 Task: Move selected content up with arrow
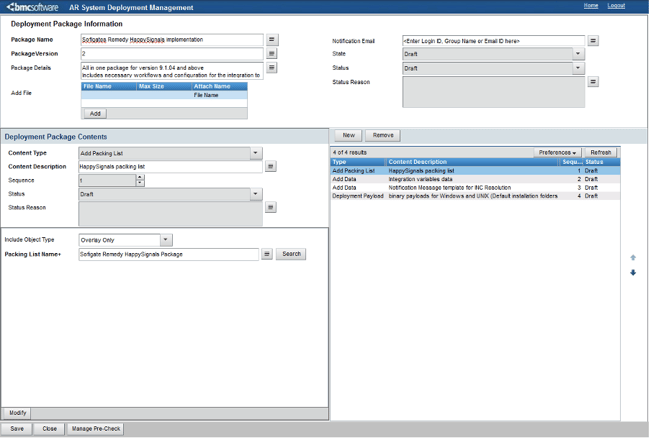pyautogui.click(x=634, y=258)
